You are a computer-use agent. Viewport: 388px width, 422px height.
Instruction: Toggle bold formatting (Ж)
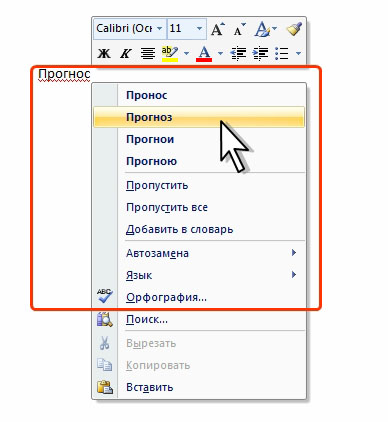click(104, 53)
